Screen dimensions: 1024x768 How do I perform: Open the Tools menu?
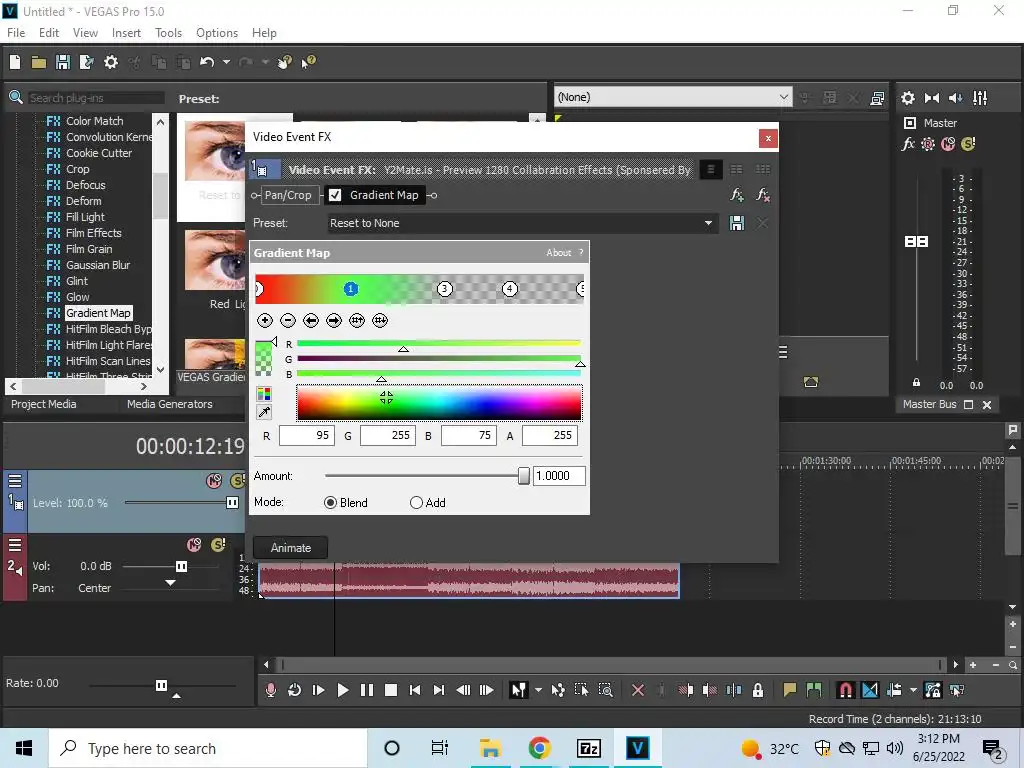tap(168, 33)
